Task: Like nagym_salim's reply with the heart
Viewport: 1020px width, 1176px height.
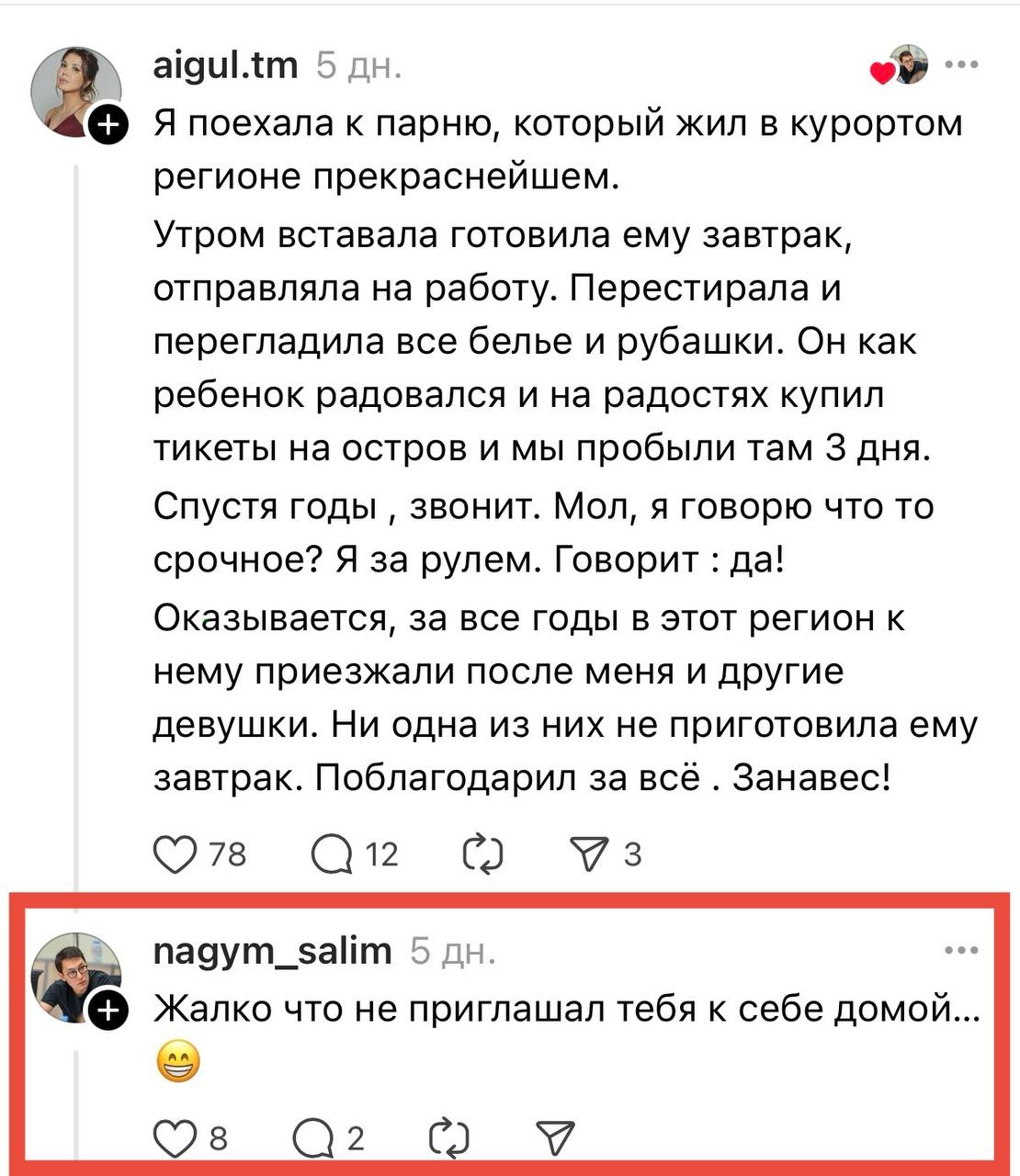Action: [172, 1138]
